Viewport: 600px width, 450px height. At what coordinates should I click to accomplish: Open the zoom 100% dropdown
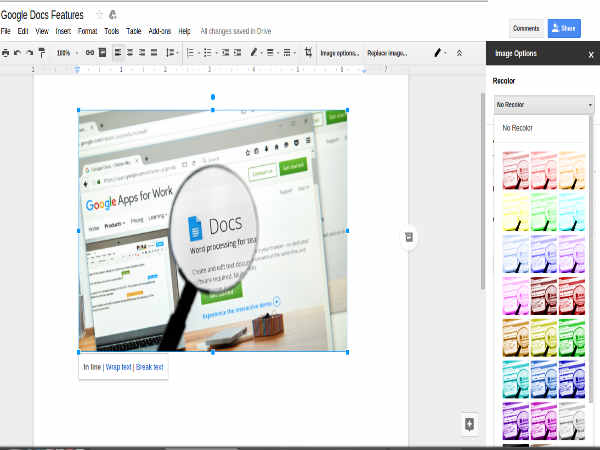click(x=66, y=52)
